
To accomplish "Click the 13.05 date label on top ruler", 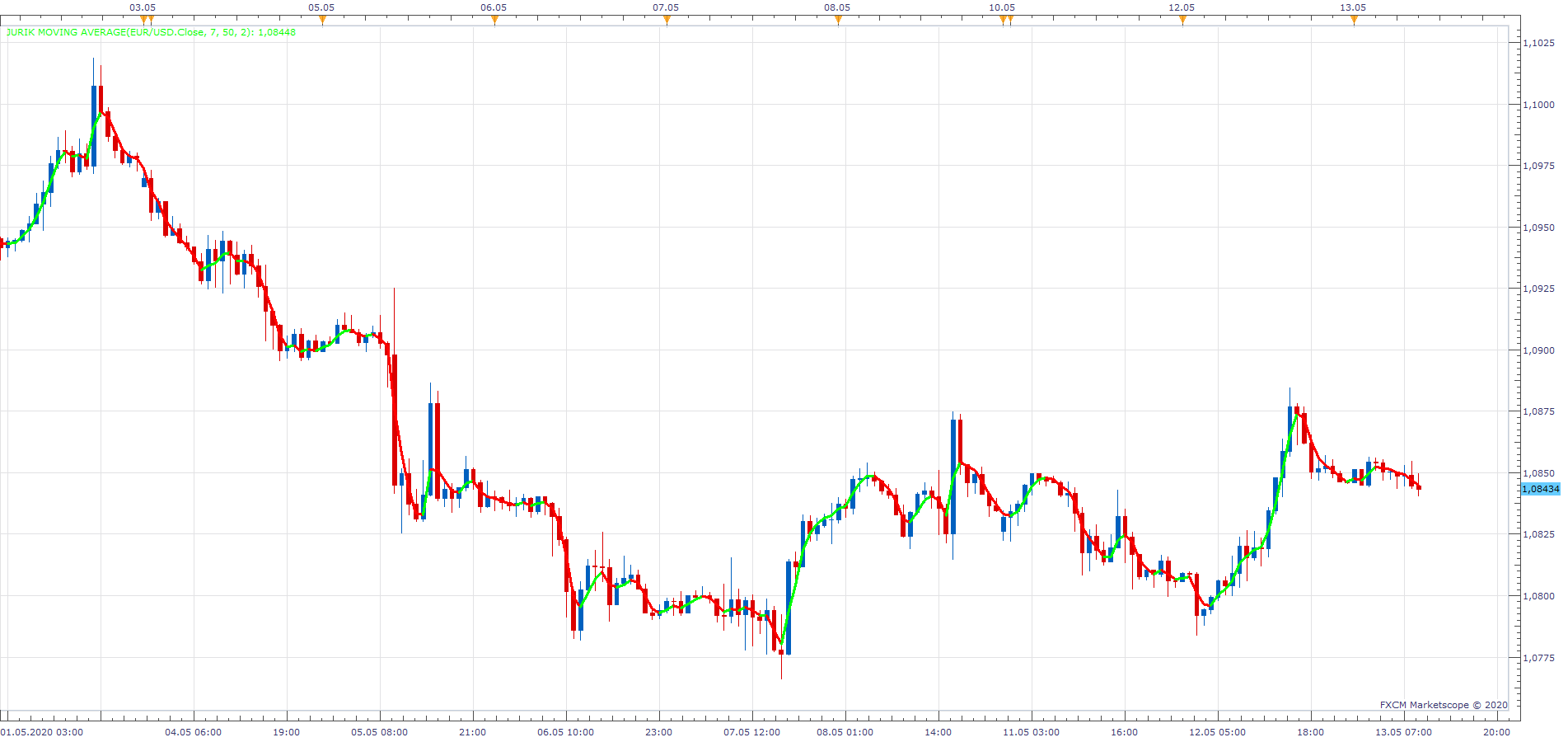I will (x=1353, y=7).
